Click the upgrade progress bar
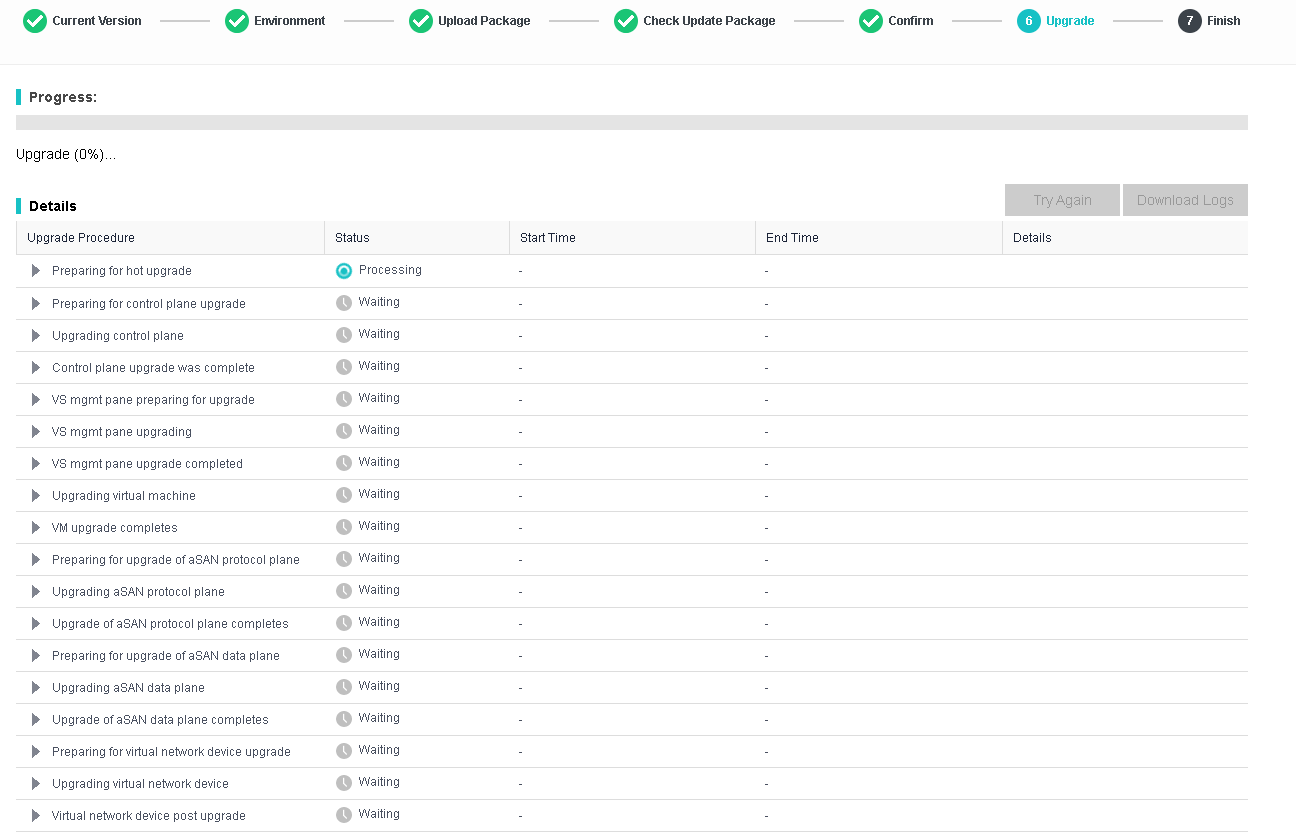Viewport: 1296px width, 836px height. [x=631, y=122]
